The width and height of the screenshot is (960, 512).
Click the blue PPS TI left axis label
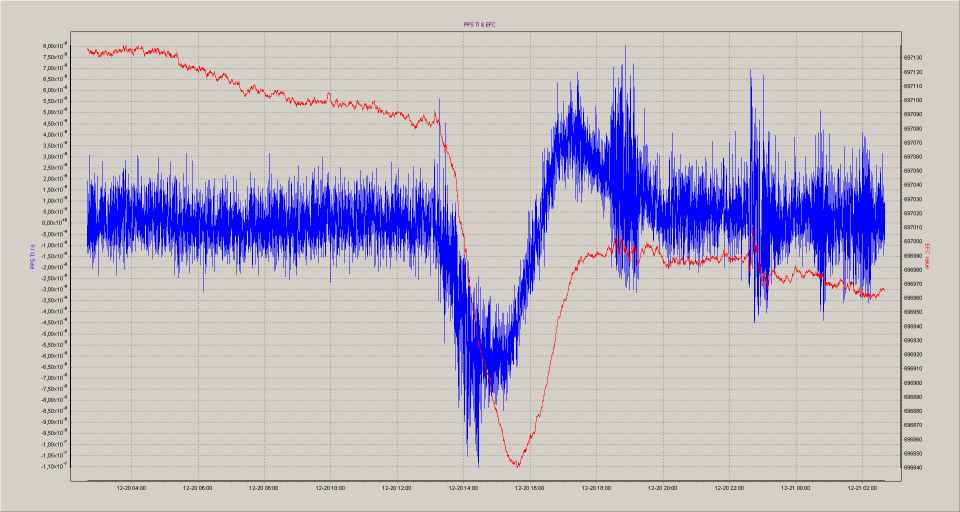(33, 258)
